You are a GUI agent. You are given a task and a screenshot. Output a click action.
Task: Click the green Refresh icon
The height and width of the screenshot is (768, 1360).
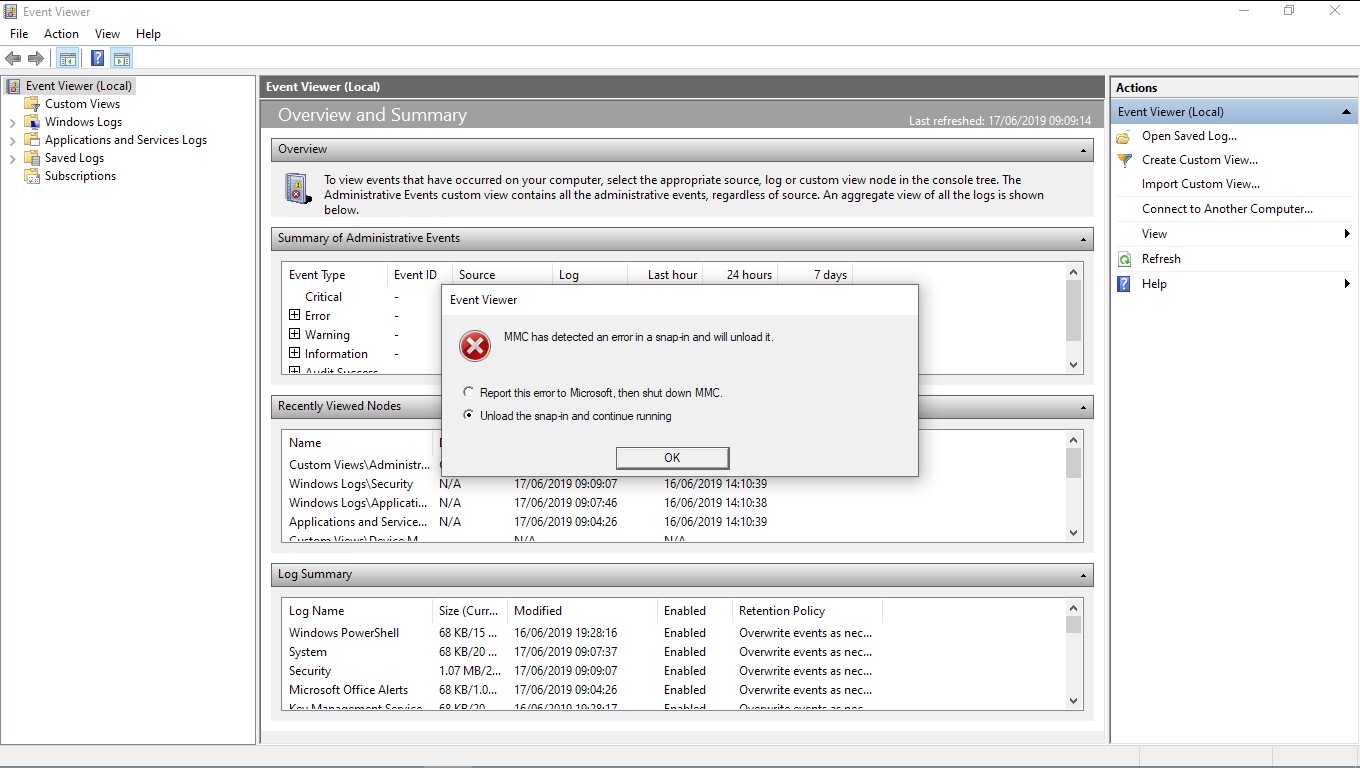(x=1125, y=259)
